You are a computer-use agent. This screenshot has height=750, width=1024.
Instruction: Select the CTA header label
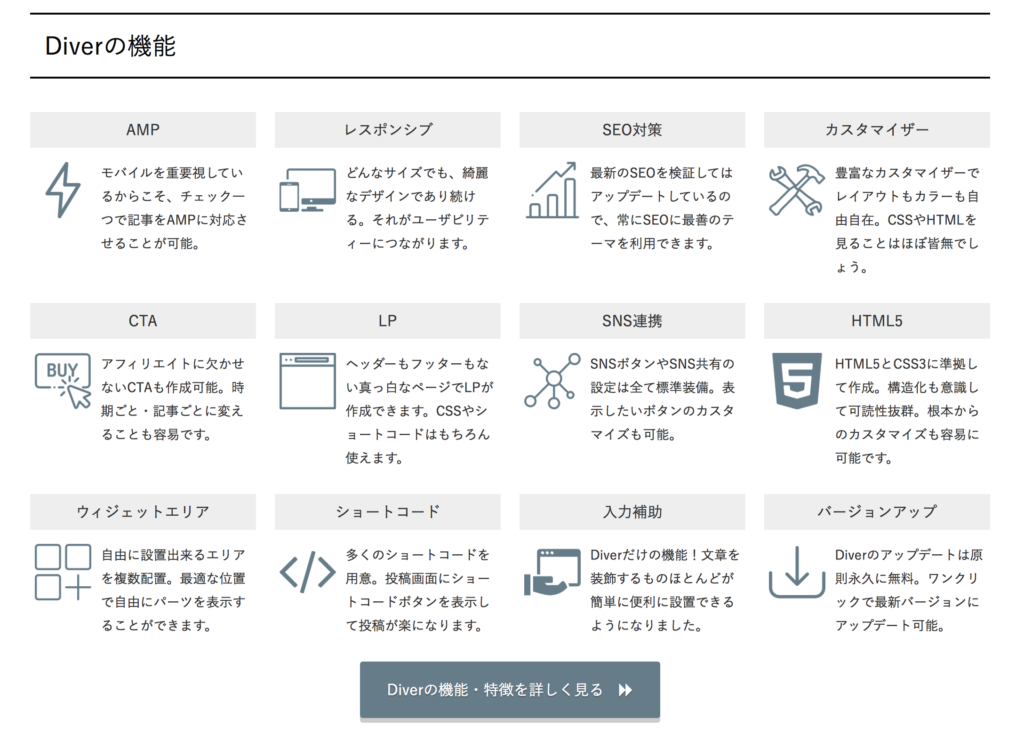[143, 321]
